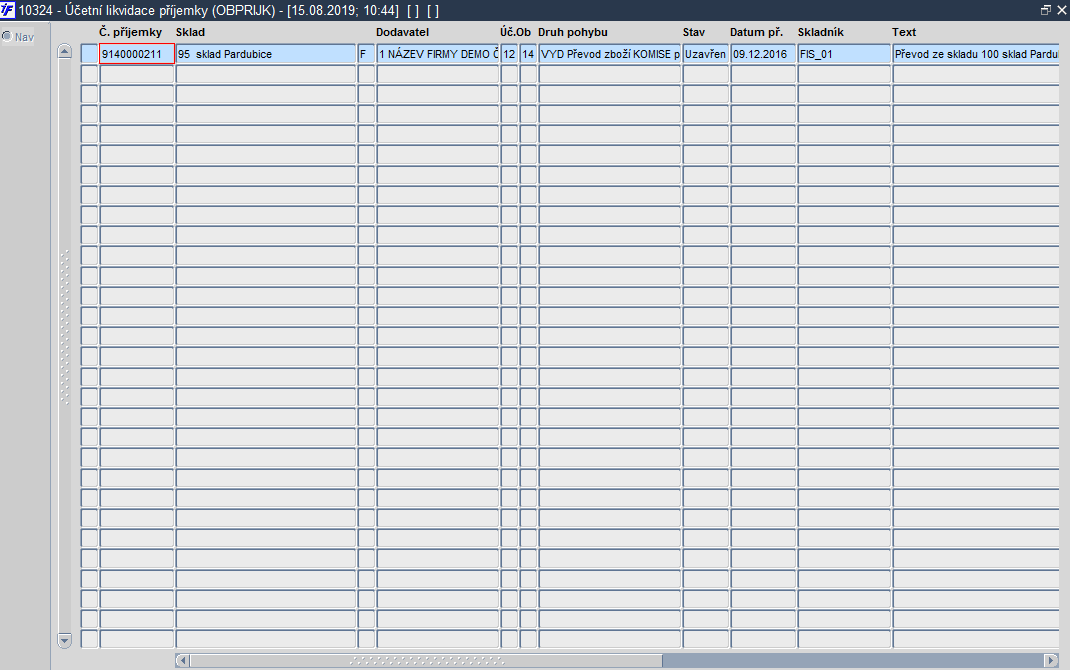The width and height of the screenshot is (1070, 670).
Task: Click the horizontal scrollbar thumb
Action: (x=426, y=660)
